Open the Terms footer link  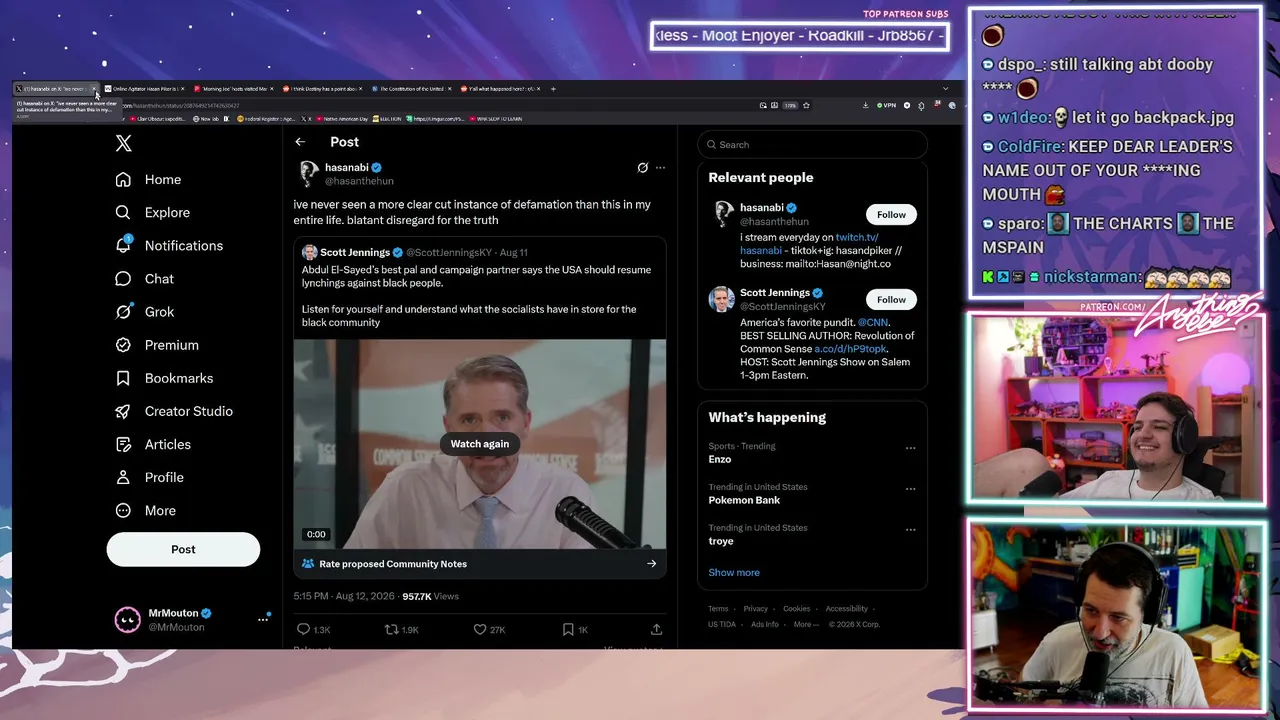click(x=718, y=609)
